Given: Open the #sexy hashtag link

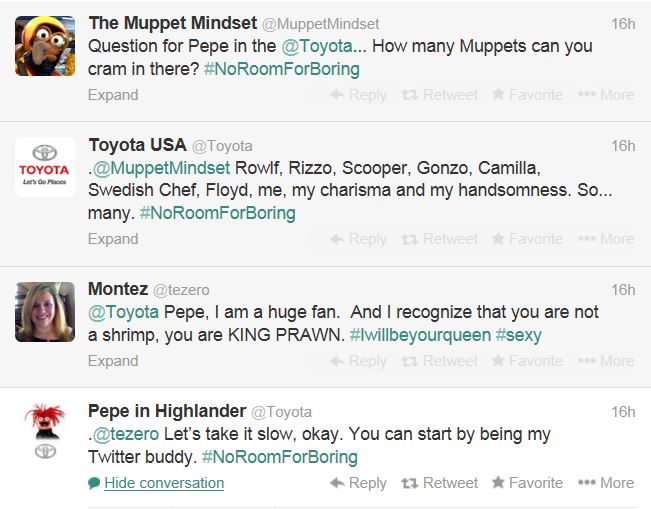Looking at the screenshot, I should coord(518,335).
